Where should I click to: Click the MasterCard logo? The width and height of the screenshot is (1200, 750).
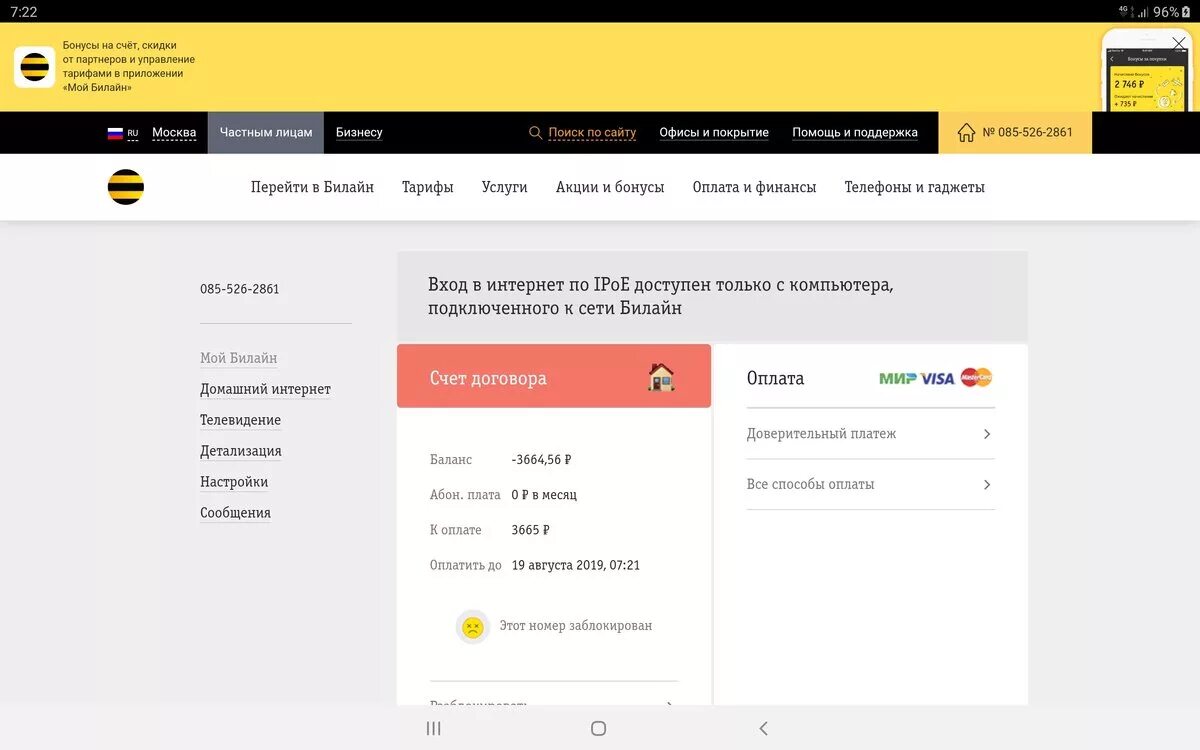tap(976, 377)
